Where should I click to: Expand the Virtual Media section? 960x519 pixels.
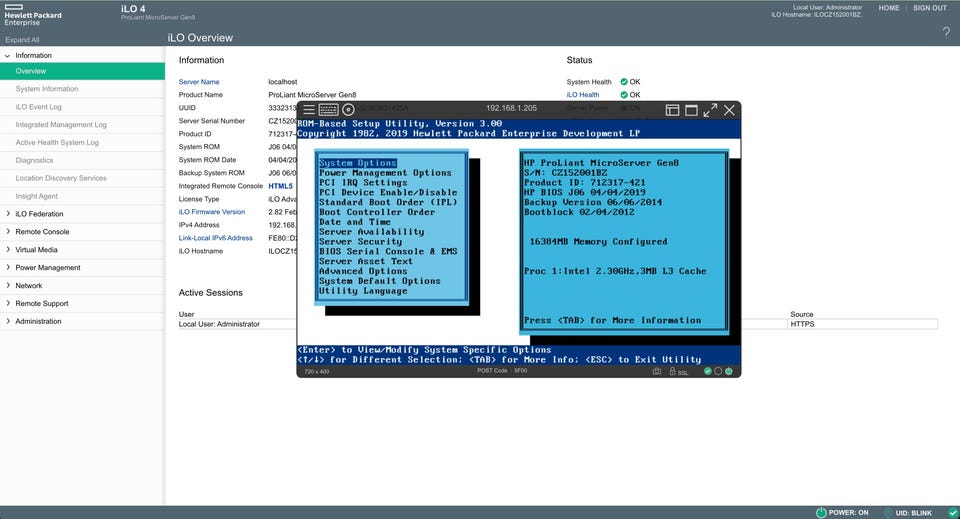(7, 249)
